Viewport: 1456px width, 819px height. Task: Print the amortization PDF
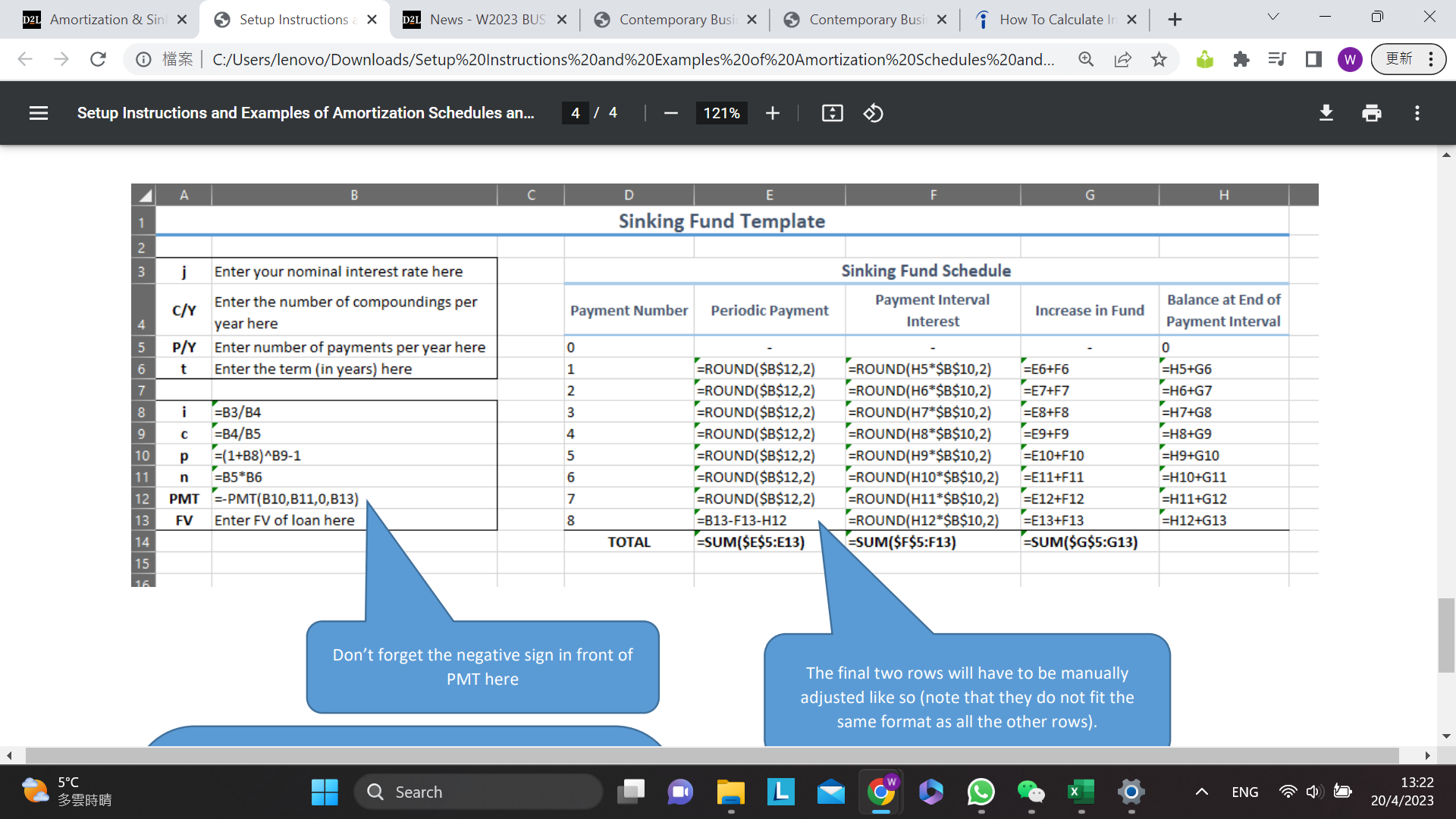[x=1371, y=113]
